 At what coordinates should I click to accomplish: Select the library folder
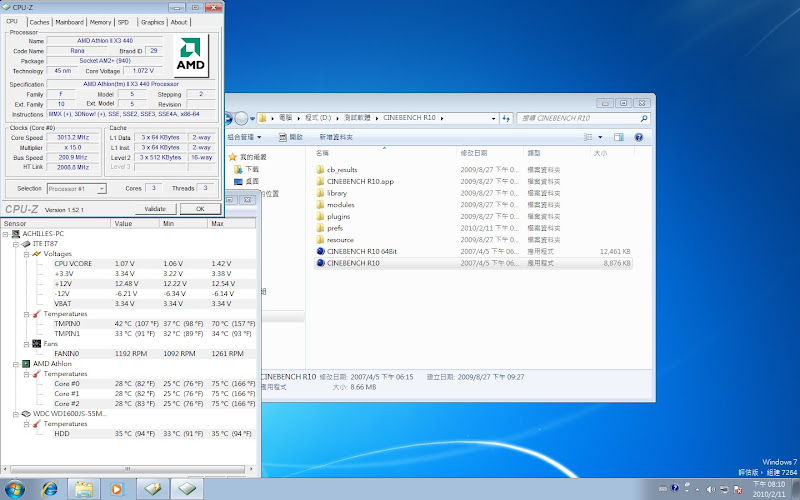[337, 193]
